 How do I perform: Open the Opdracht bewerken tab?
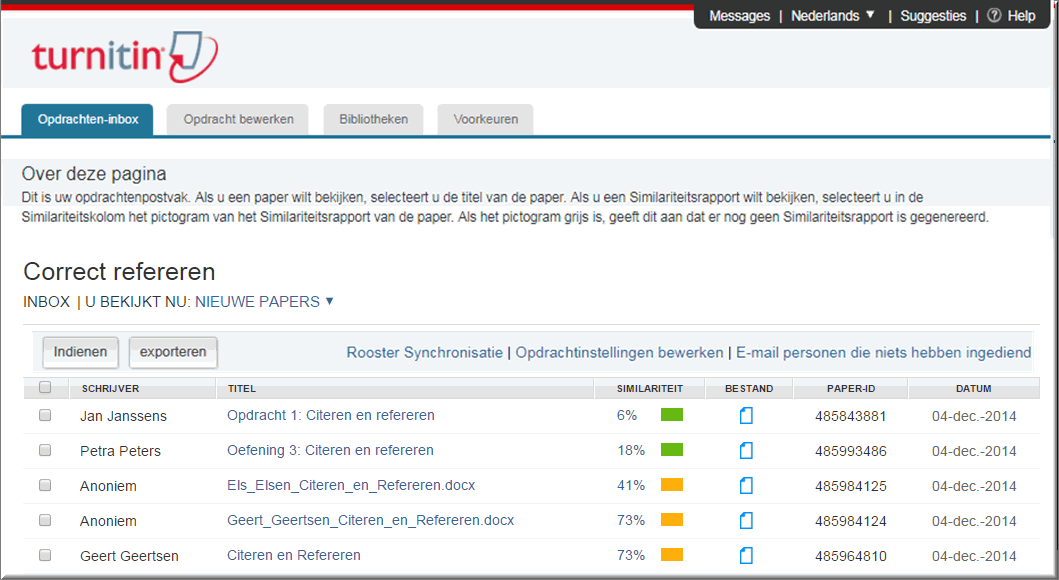click(x=238, y=120)
